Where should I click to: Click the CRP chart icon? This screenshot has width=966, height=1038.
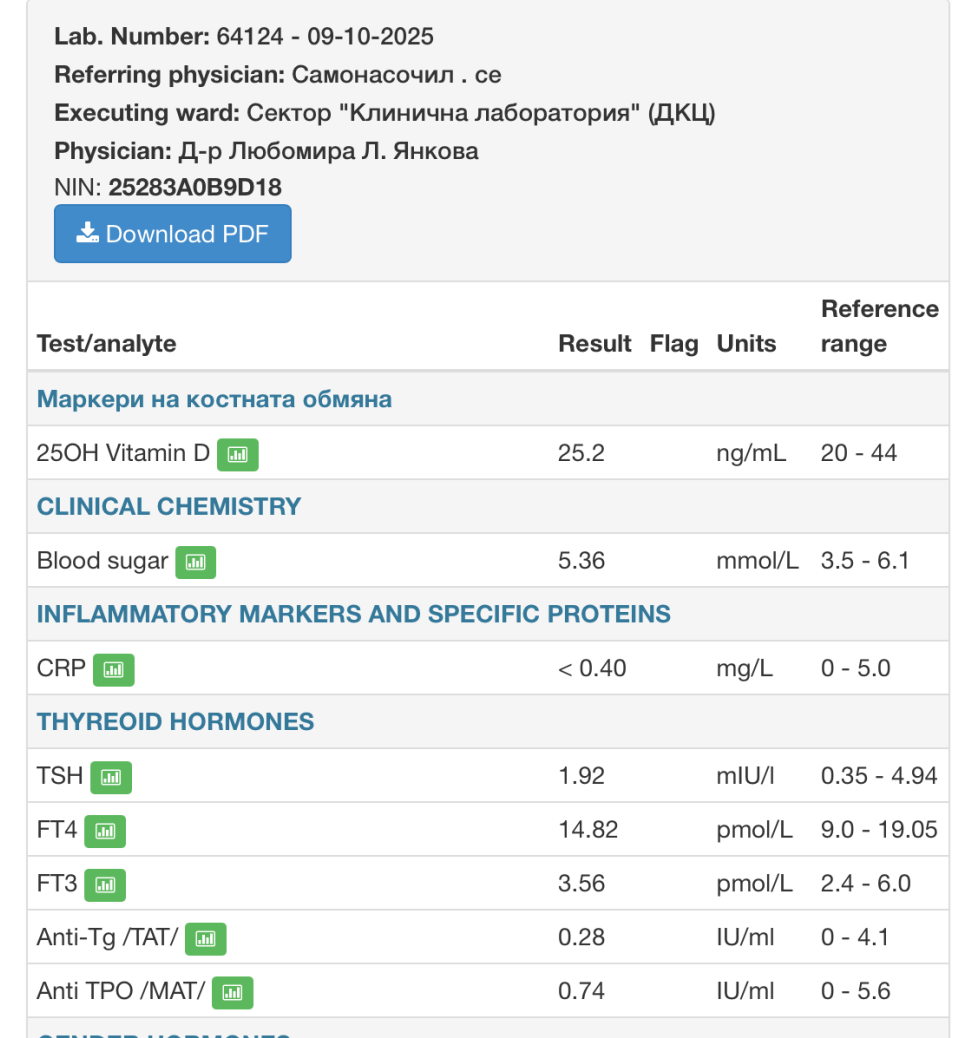click(113, 669)
